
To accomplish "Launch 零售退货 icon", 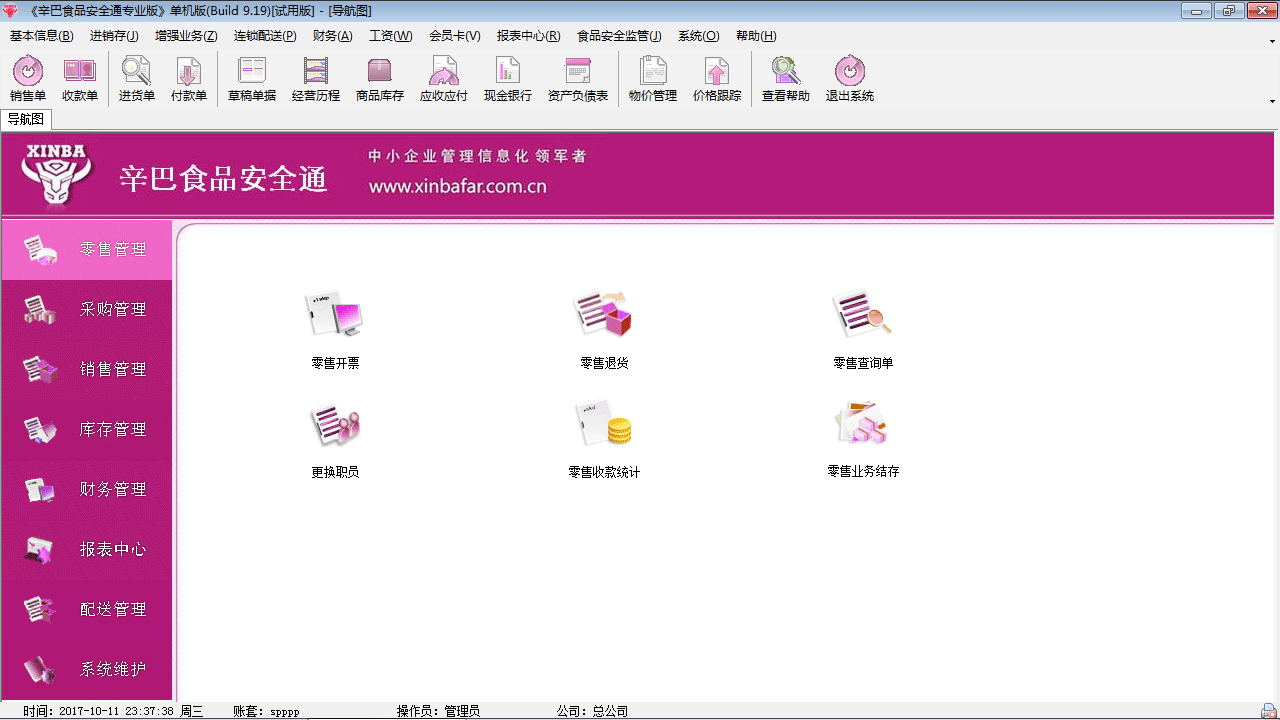I will point(604,329).
